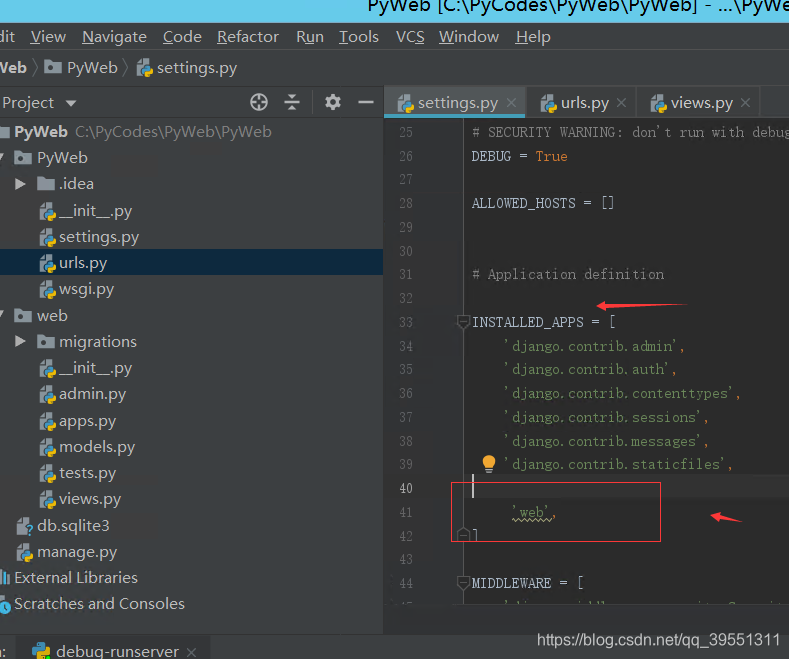Click settings.py in the breadcrumb path
Viewport: 789px width, 659px height.
pos(197,68)
